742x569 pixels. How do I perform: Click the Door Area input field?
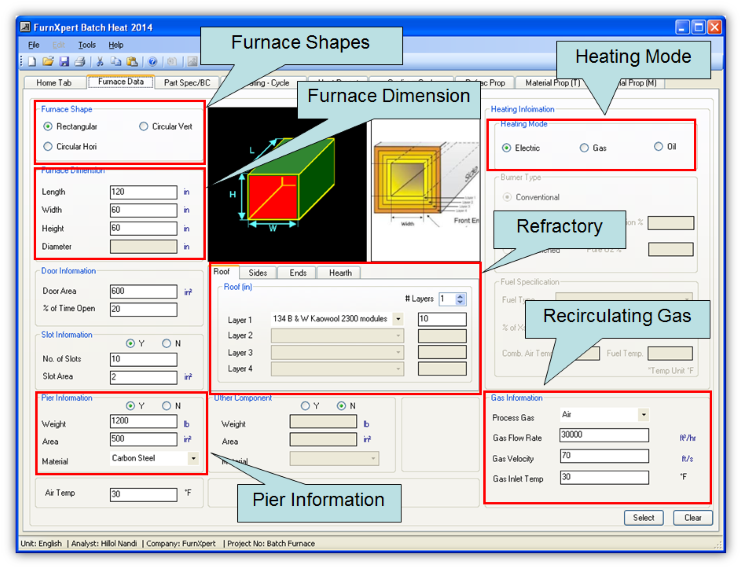(x=143, y=291)
